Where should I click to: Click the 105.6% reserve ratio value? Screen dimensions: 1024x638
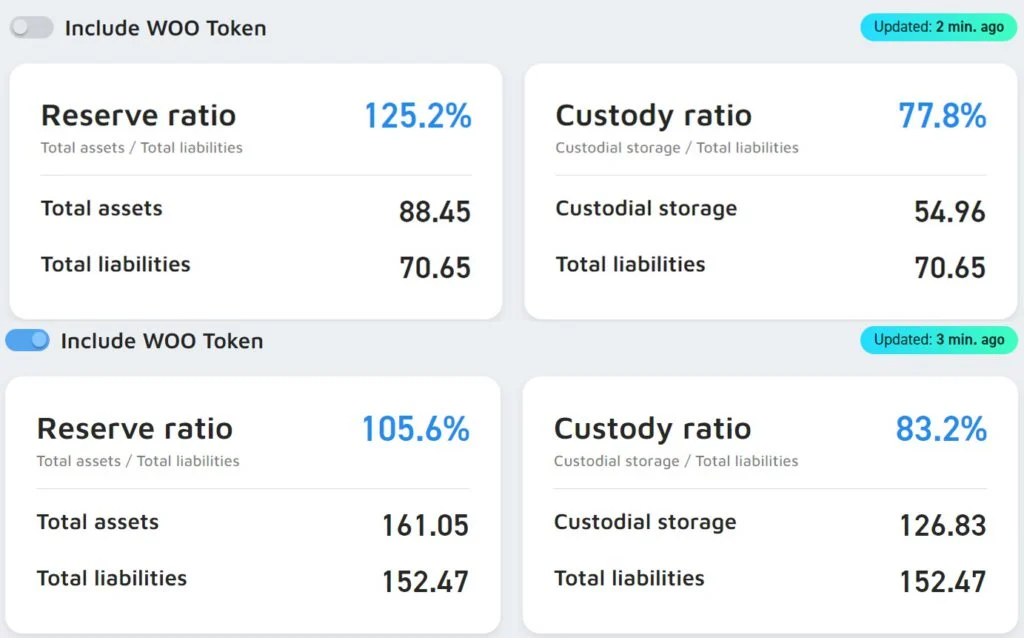415,429
